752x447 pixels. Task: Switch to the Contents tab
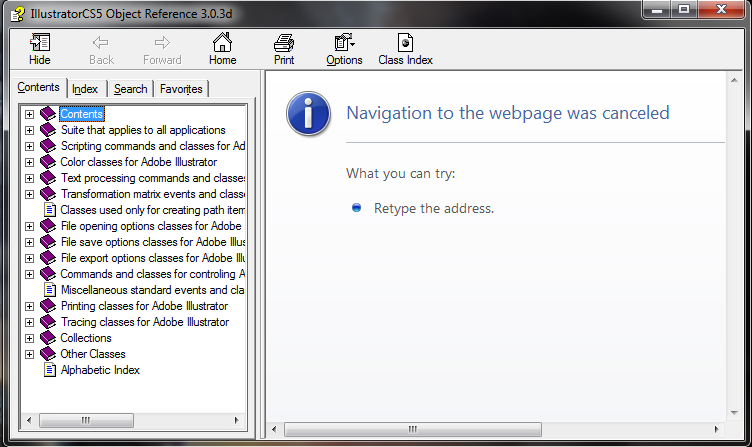(x=38, y=87)
